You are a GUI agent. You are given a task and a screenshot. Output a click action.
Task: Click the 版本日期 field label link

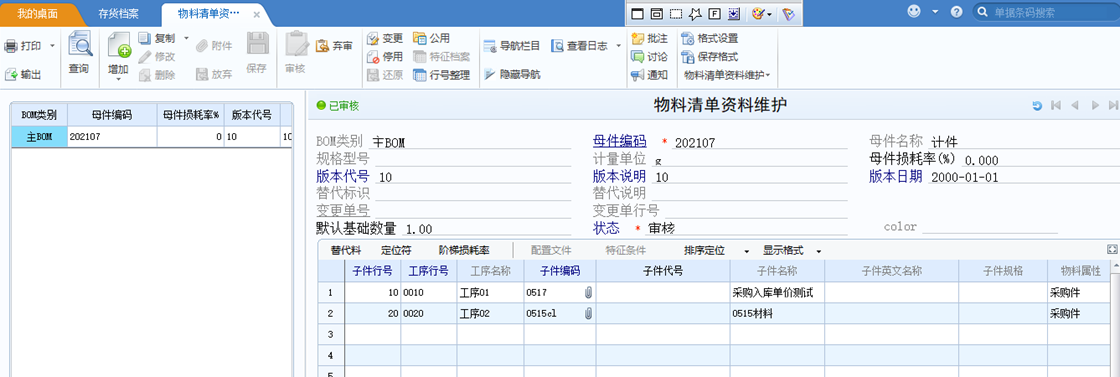point(896,176)
